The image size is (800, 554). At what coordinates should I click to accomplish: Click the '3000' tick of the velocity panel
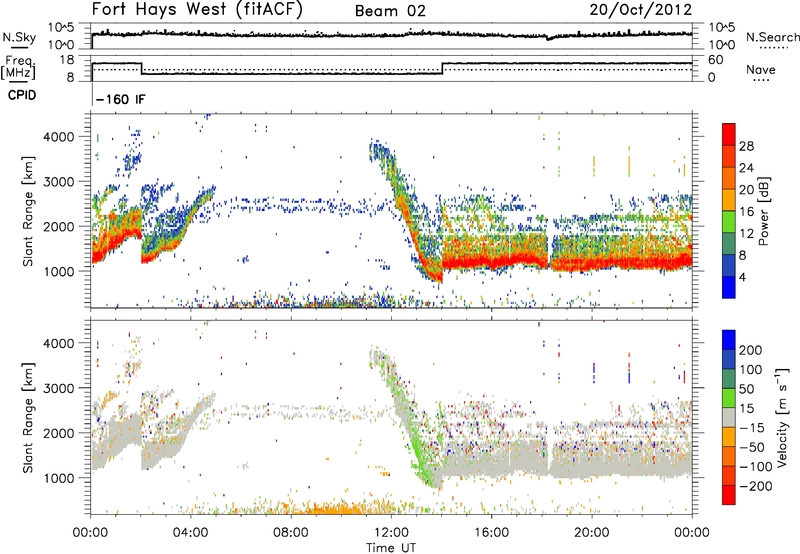(58, 388)
